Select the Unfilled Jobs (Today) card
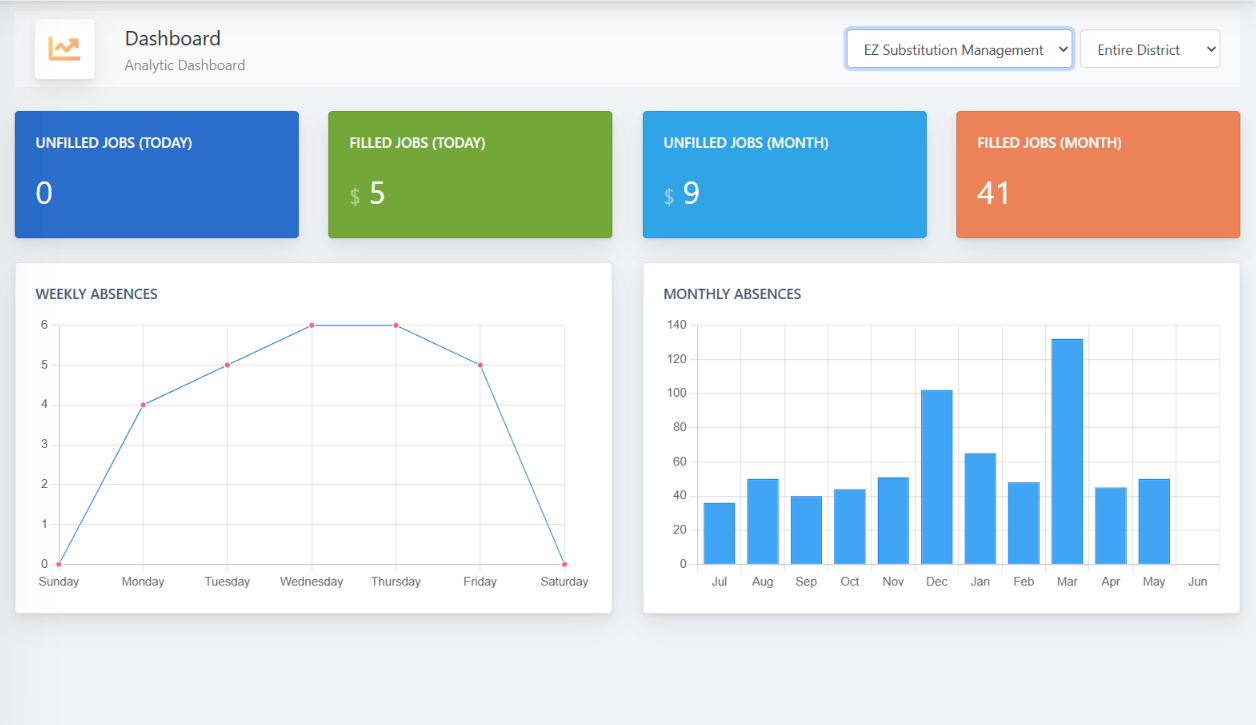Image resolution: width=1256 pixels, height=725 pixels. point(156,174)
